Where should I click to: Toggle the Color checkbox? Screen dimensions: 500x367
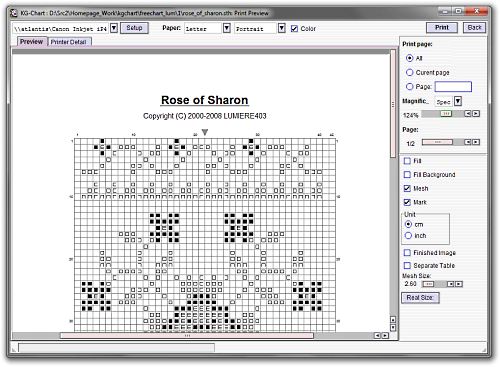point(294,29)
